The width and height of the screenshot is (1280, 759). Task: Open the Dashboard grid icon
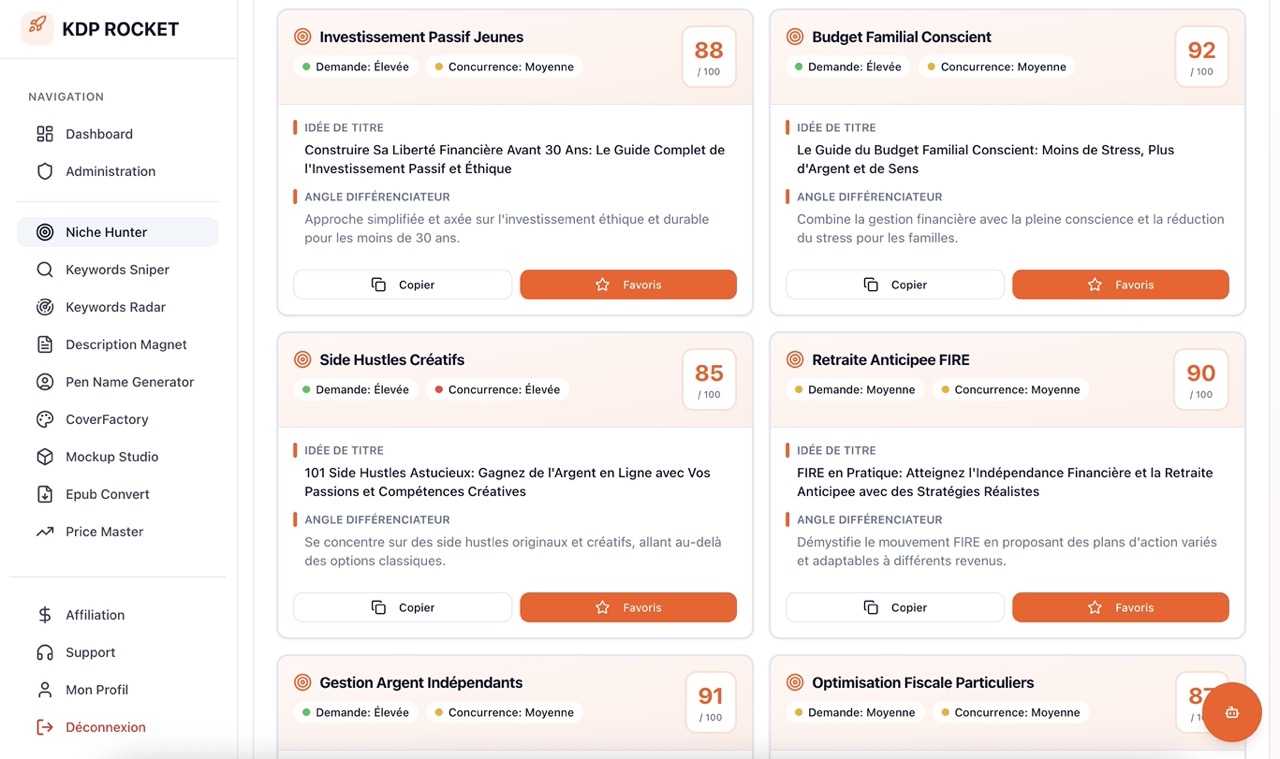[45, 134]
